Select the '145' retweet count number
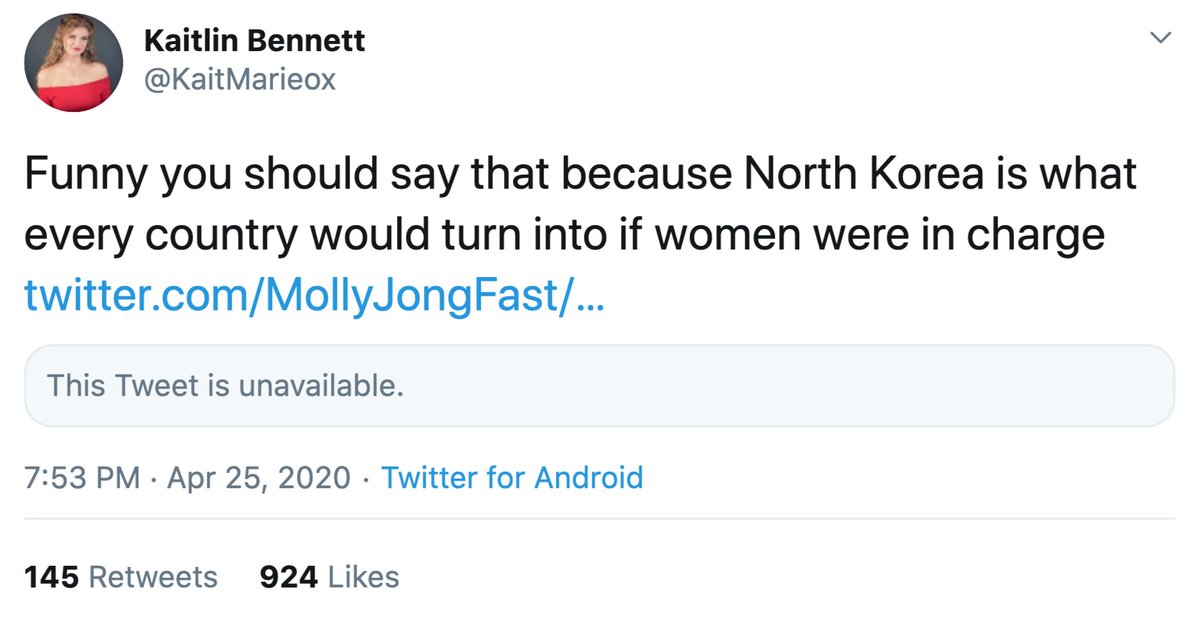The image size is (1200, 622). (52, 577)
